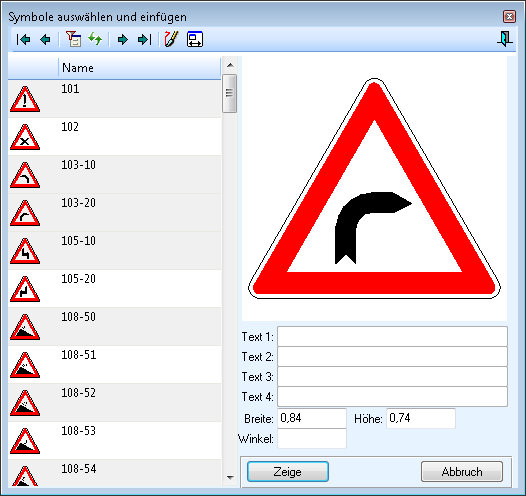Screen dimensions: 526x496
Task: Click the window resize layout icon
Action: coord(195,39)
